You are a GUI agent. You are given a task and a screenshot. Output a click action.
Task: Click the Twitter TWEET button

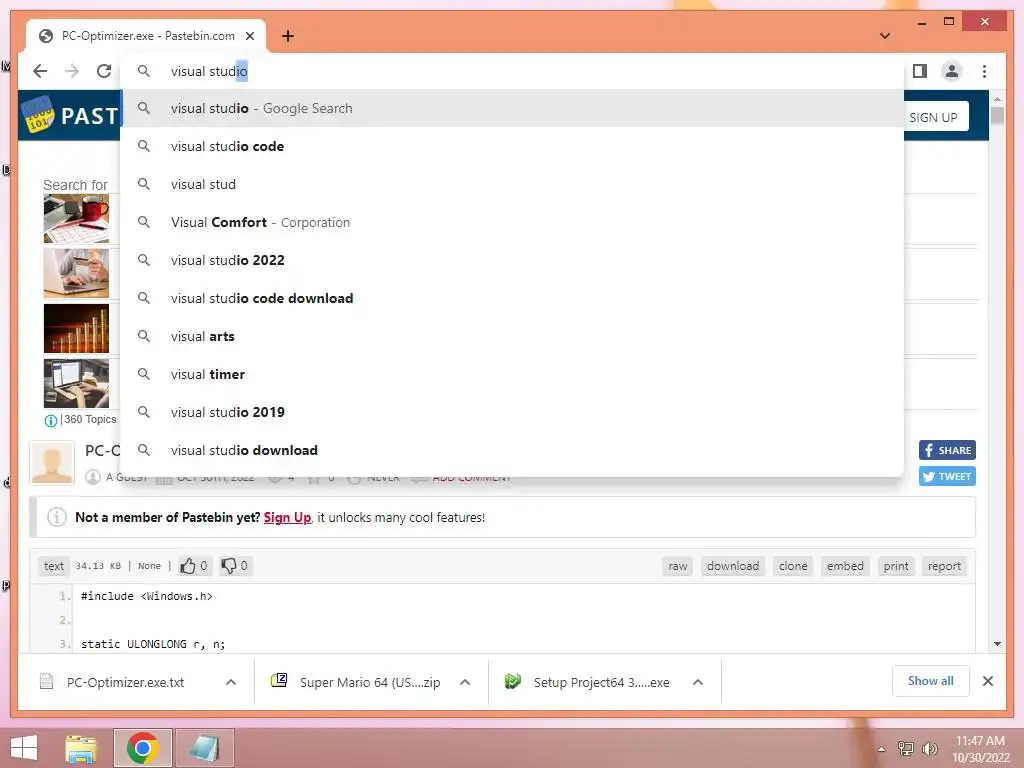(947, 476)
